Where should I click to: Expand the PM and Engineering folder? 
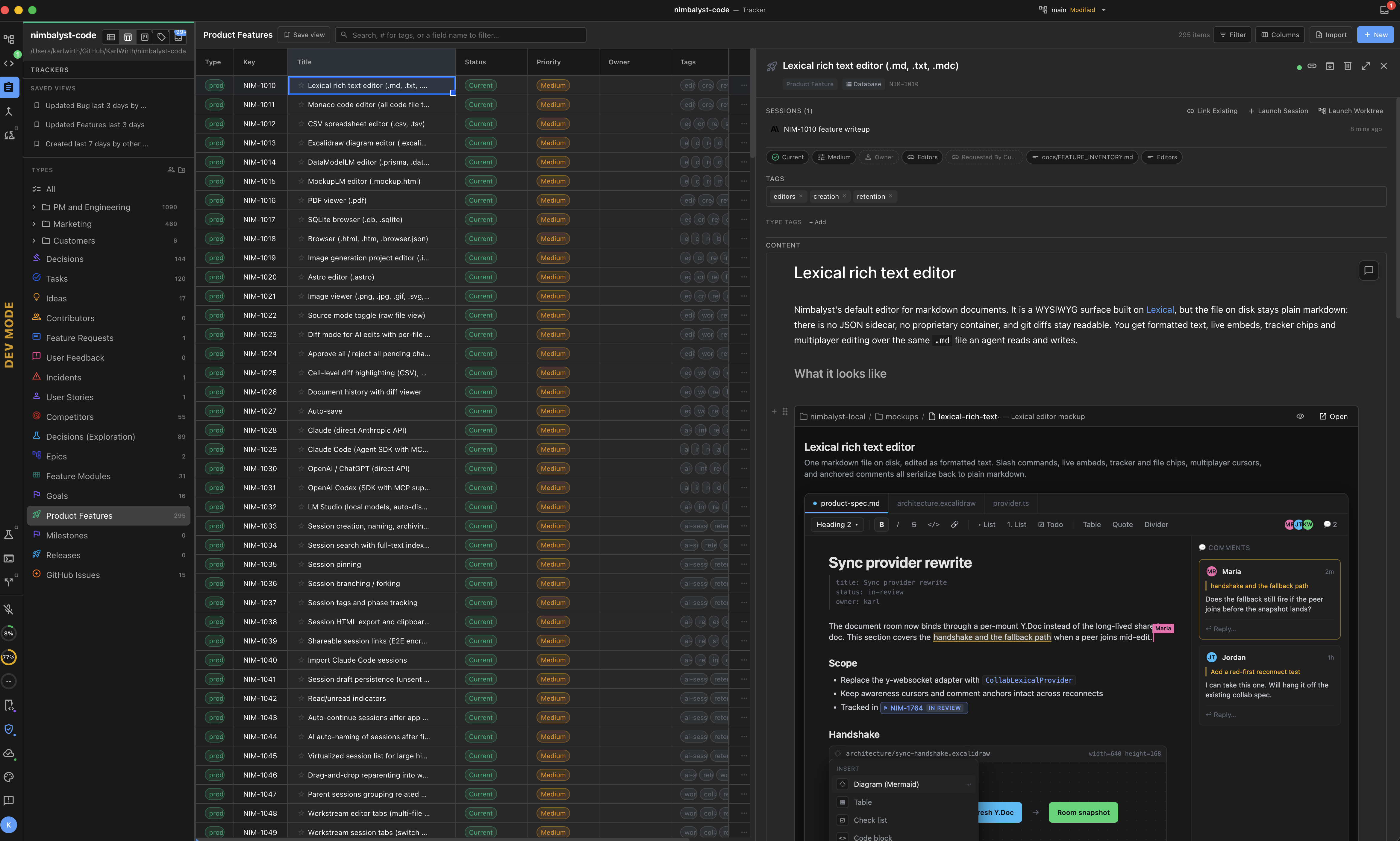click(34, 207)
